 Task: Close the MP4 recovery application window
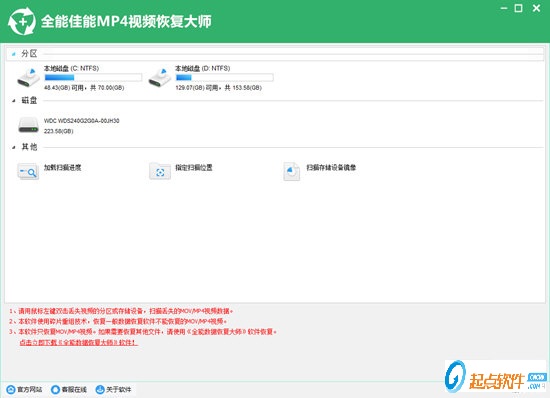tap(536, 8)
